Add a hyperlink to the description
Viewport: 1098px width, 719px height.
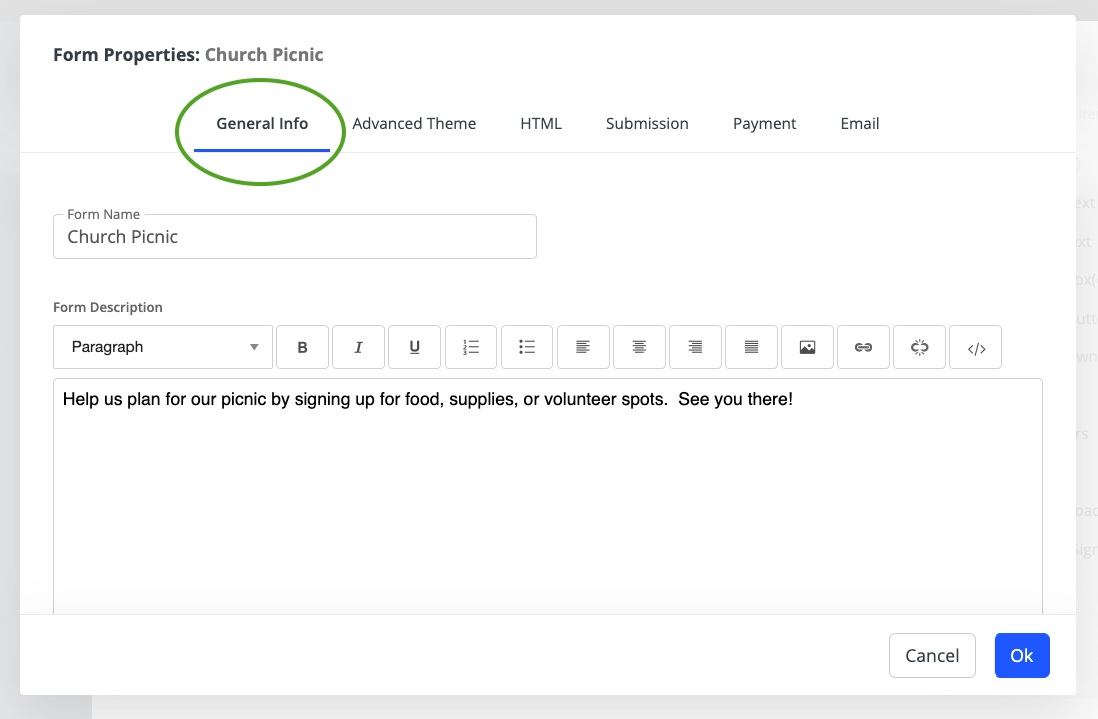tap(863, 347)
